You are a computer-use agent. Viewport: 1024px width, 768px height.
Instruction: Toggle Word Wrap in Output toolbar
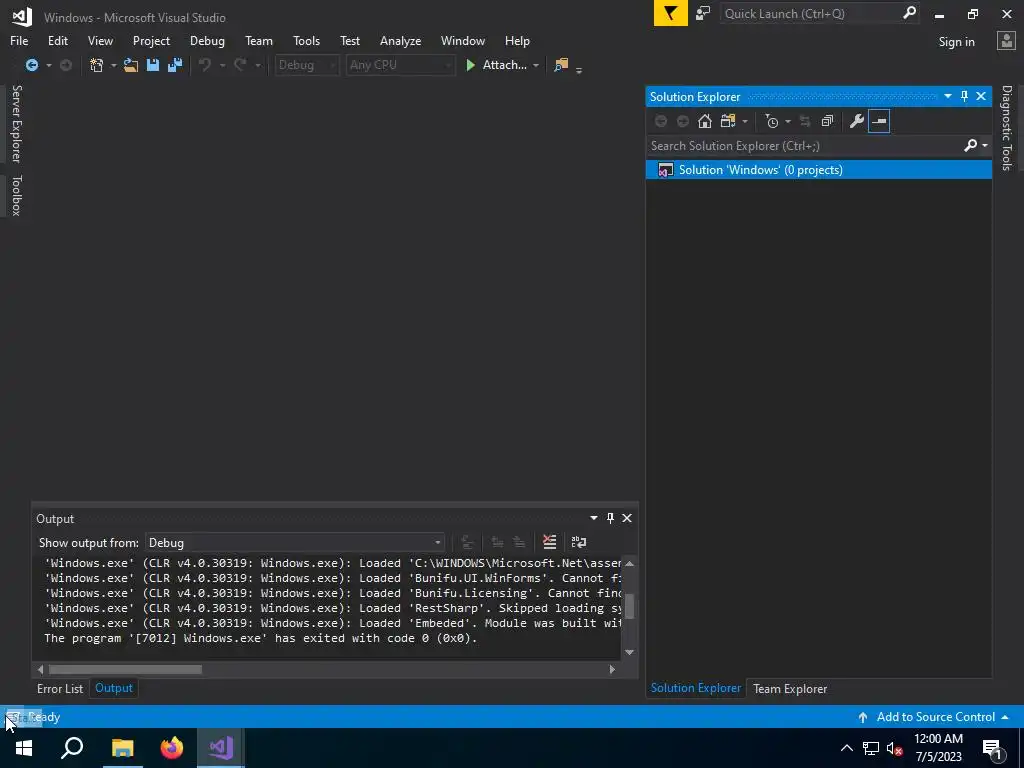coord(579,542)
